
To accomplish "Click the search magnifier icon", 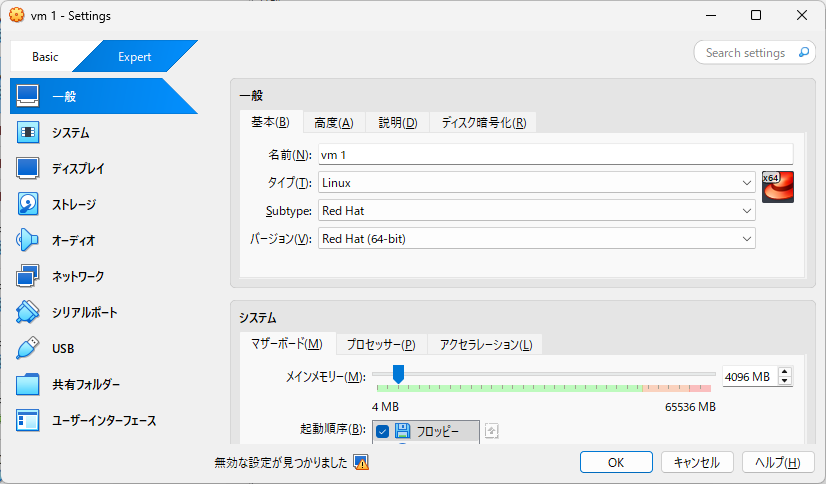I will point(803,52).
